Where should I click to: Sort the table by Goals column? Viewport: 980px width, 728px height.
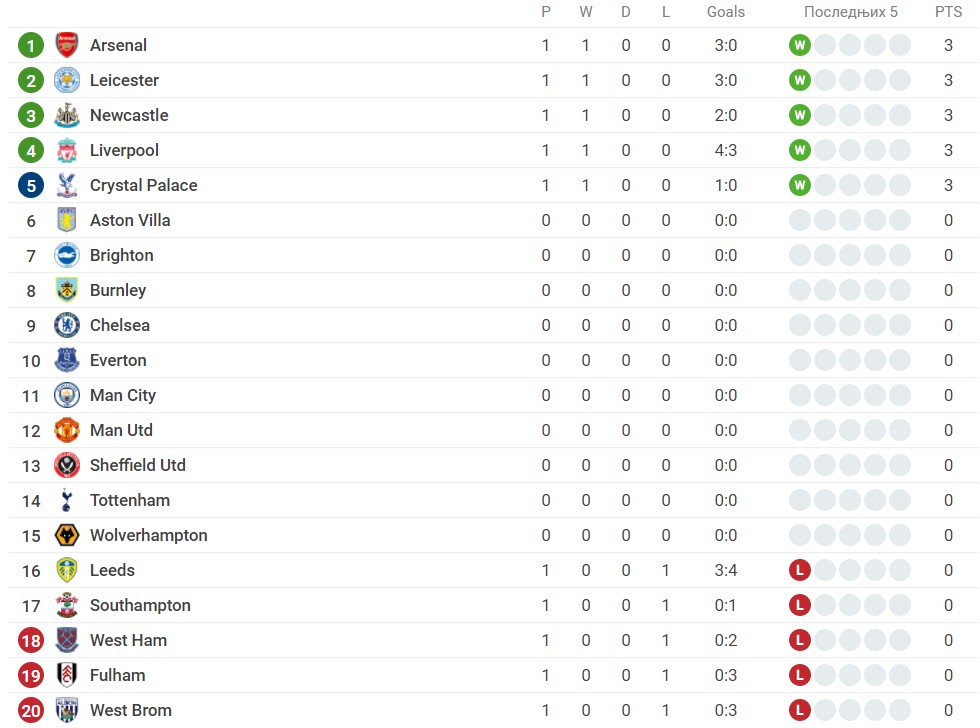point(726,12)
